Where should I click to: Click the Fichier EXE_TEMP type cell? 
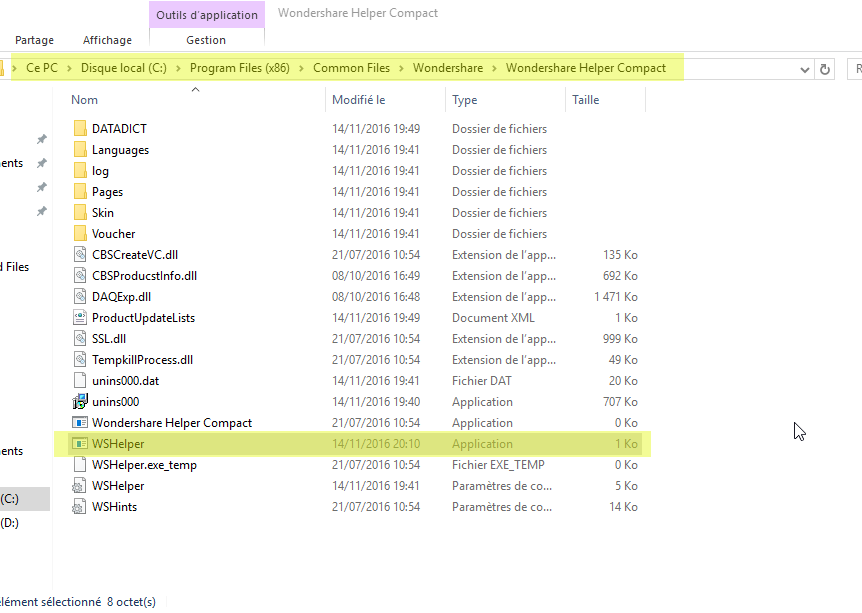coord(498,465)
